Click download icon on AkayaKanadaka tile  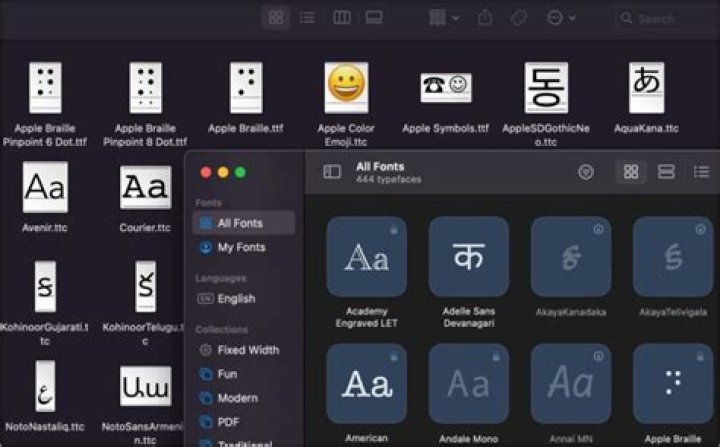(598, 229)
